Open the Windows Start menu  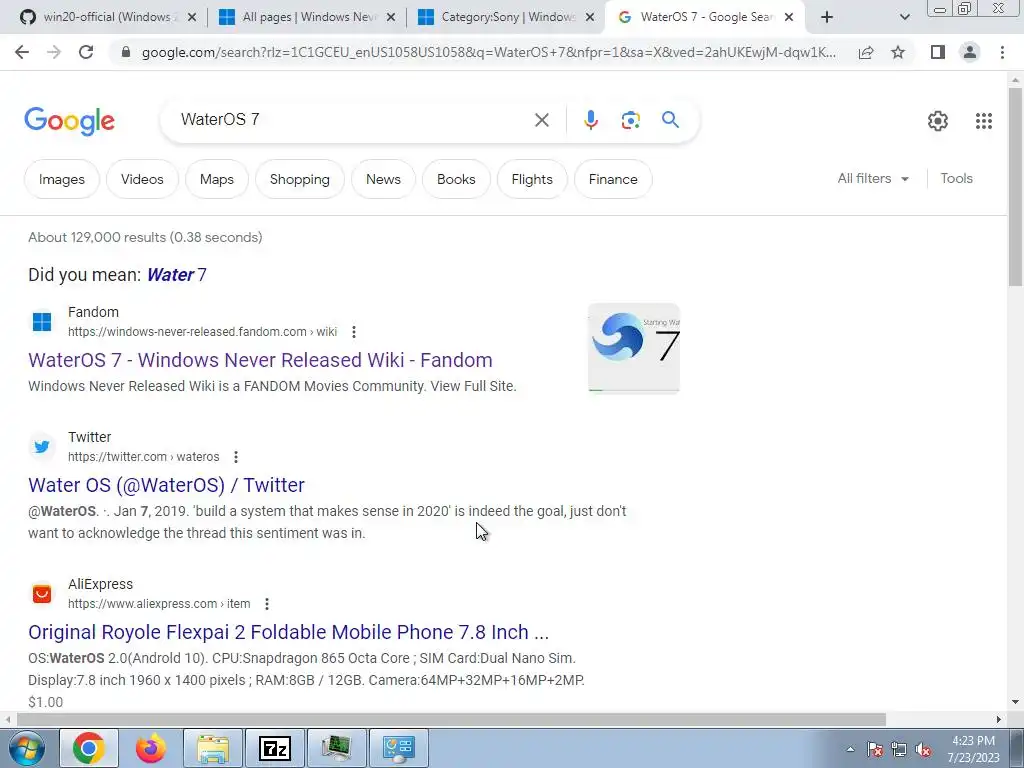[26, 748]
